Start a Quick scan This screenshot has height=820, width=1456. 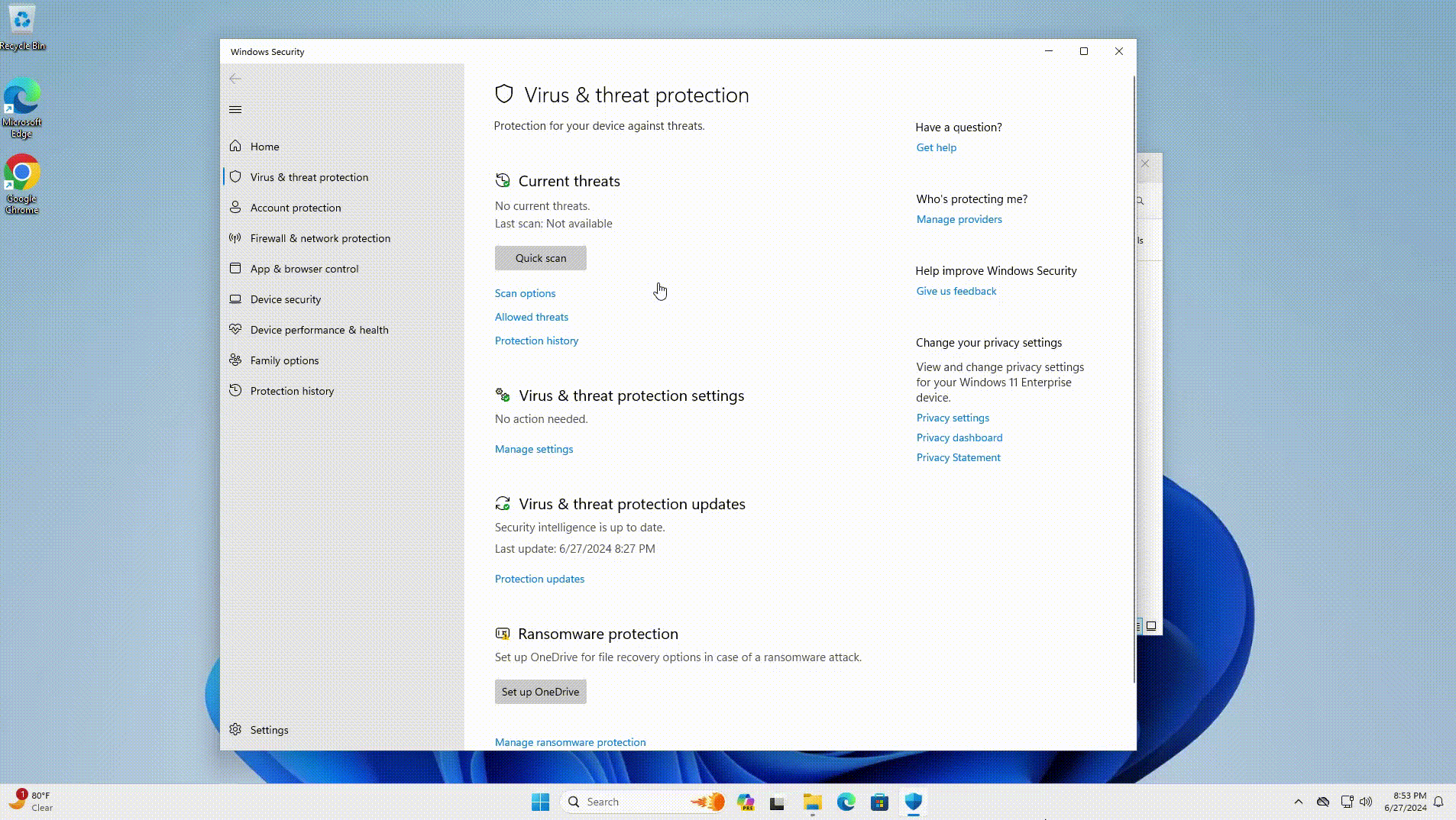click(540, 258)
